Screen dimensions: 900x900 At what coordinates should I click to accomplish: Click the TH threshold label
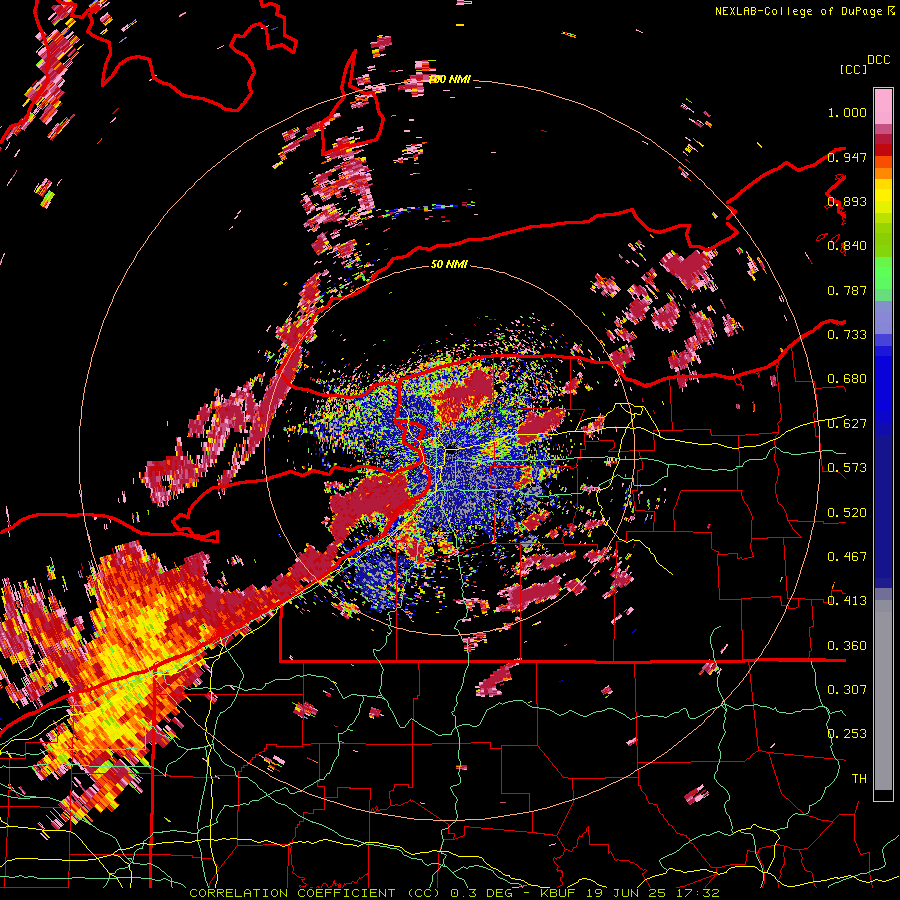(859, 779)
